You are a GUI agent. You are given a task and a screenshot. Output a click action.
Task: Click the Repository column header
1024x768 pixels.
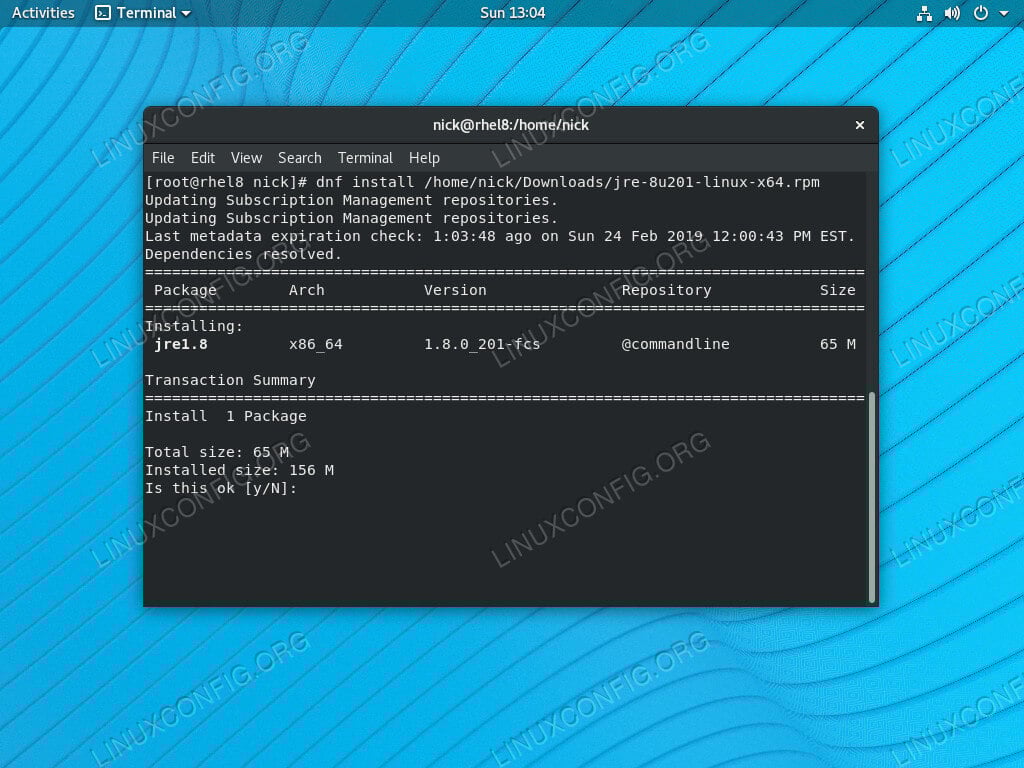[666, 290]
